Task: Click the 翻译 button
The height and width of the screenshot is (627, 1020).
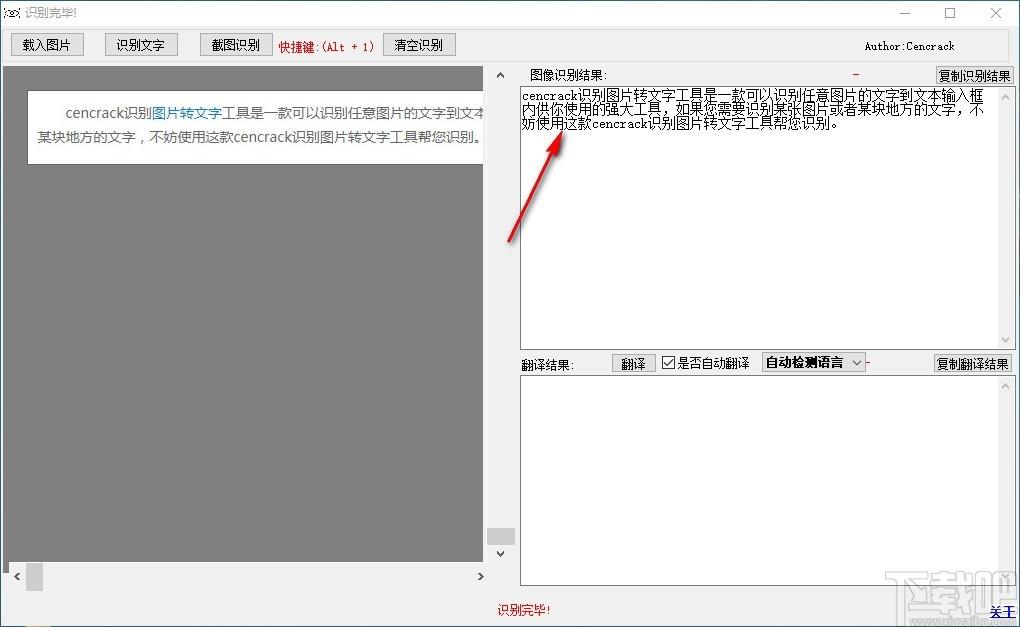Action: [x=634, y=364]
